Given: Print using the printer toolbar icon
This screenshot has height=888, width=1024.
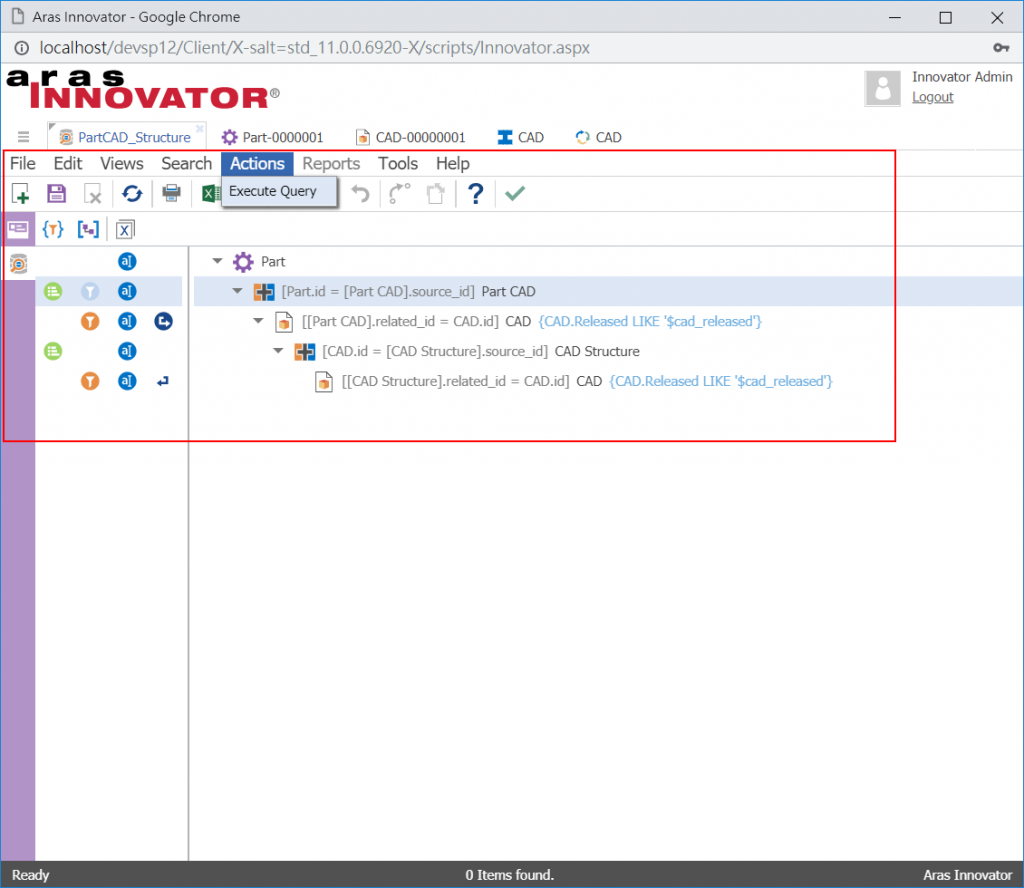Looking at the screenshot, I should pos(171,193).
